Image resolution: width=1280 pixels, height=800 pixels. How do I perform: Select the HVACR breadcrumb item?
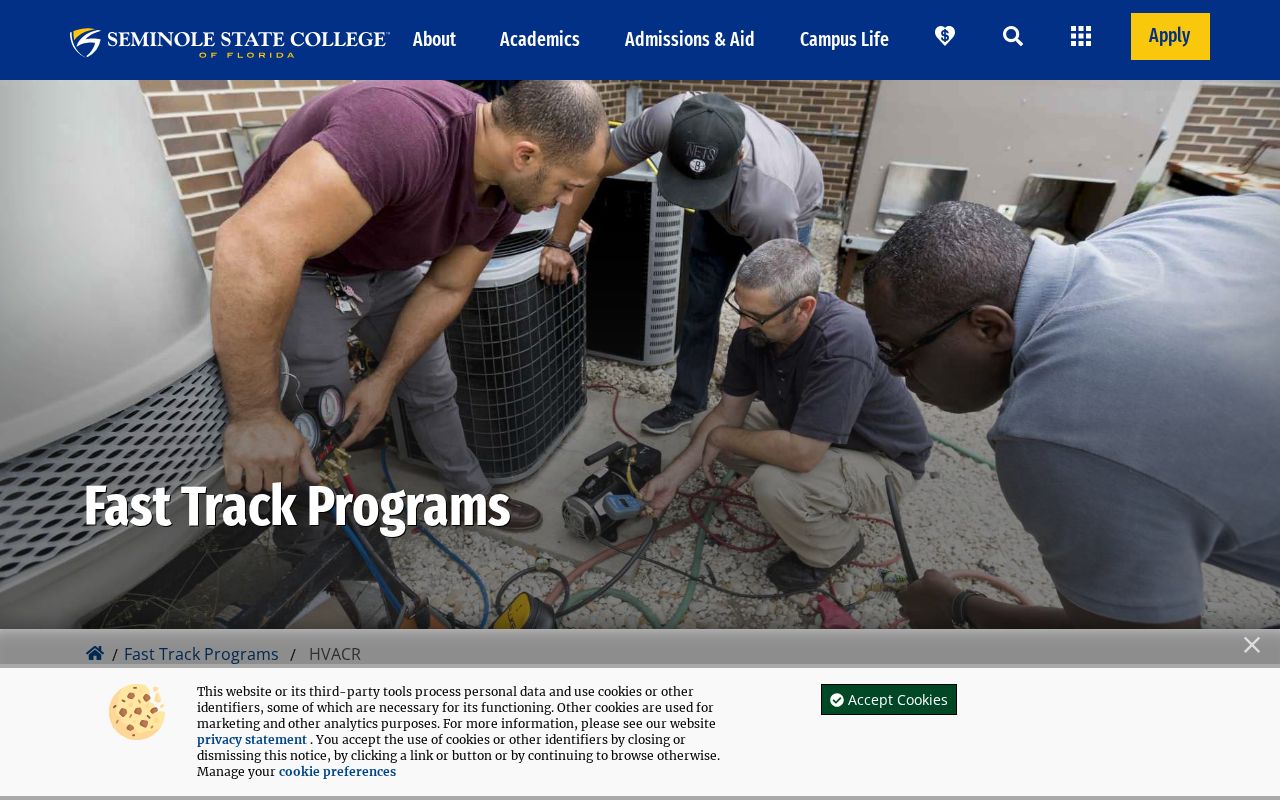(x=335, y=654)
